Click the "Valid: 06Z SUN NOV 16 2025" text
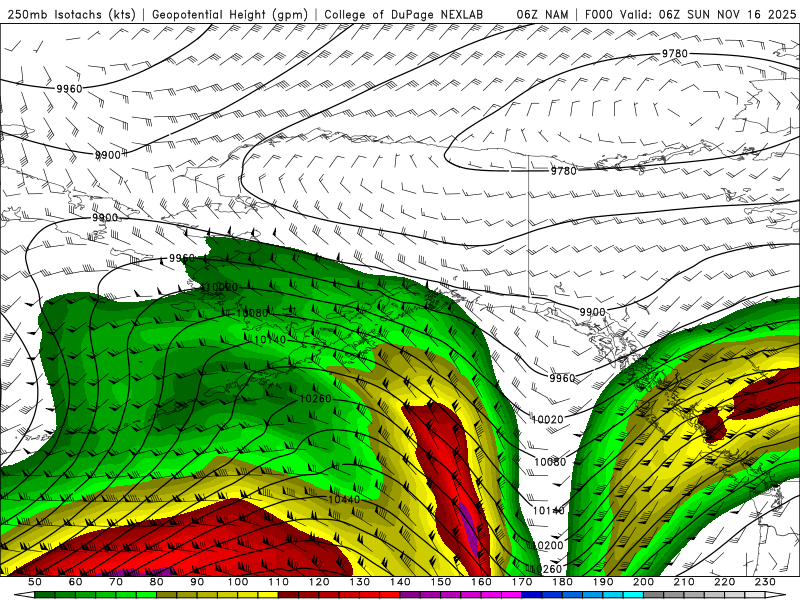The width and height of the screenshot is (800, 600). click(x=708, y=14)
